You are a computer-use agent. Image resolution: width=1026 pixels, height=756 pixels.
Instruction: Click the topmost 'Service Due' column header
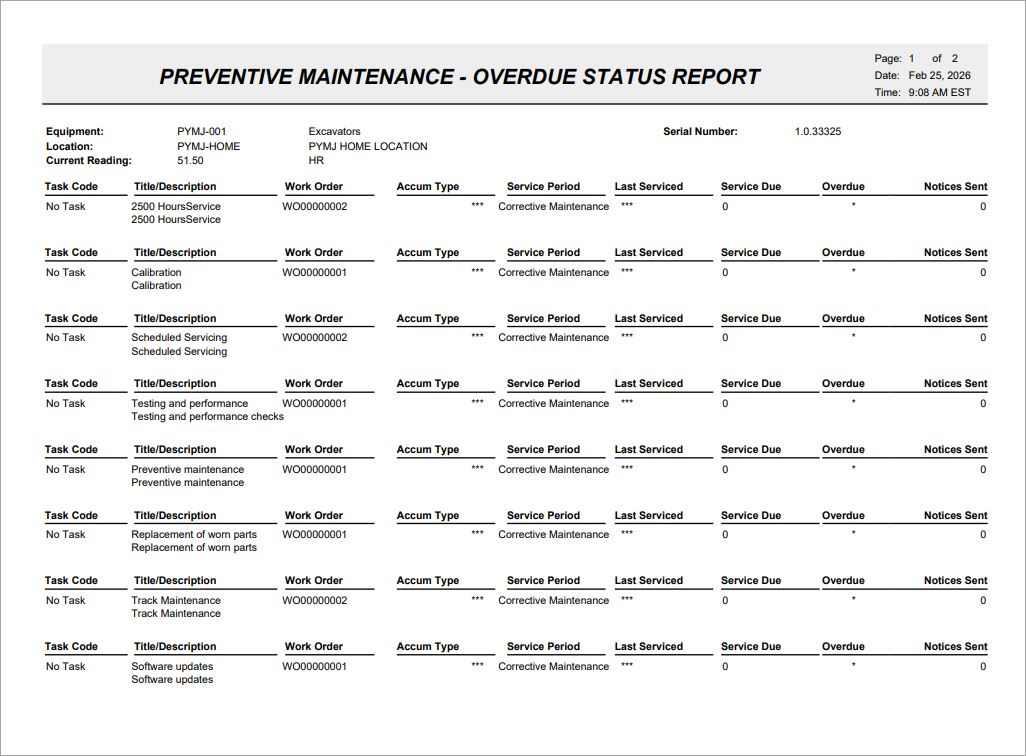click(751, 187)
